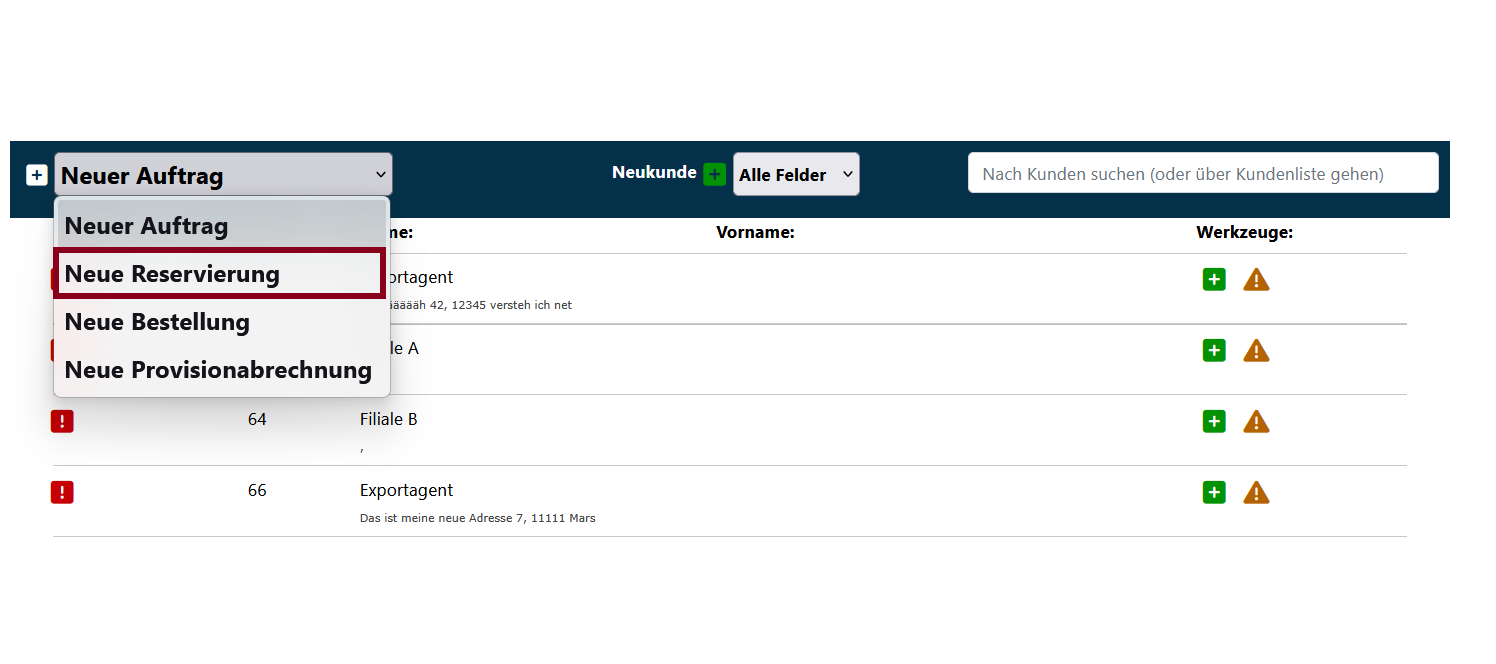Click the white plus icon beside Neuer Auftrag

(x=36, y=175)
